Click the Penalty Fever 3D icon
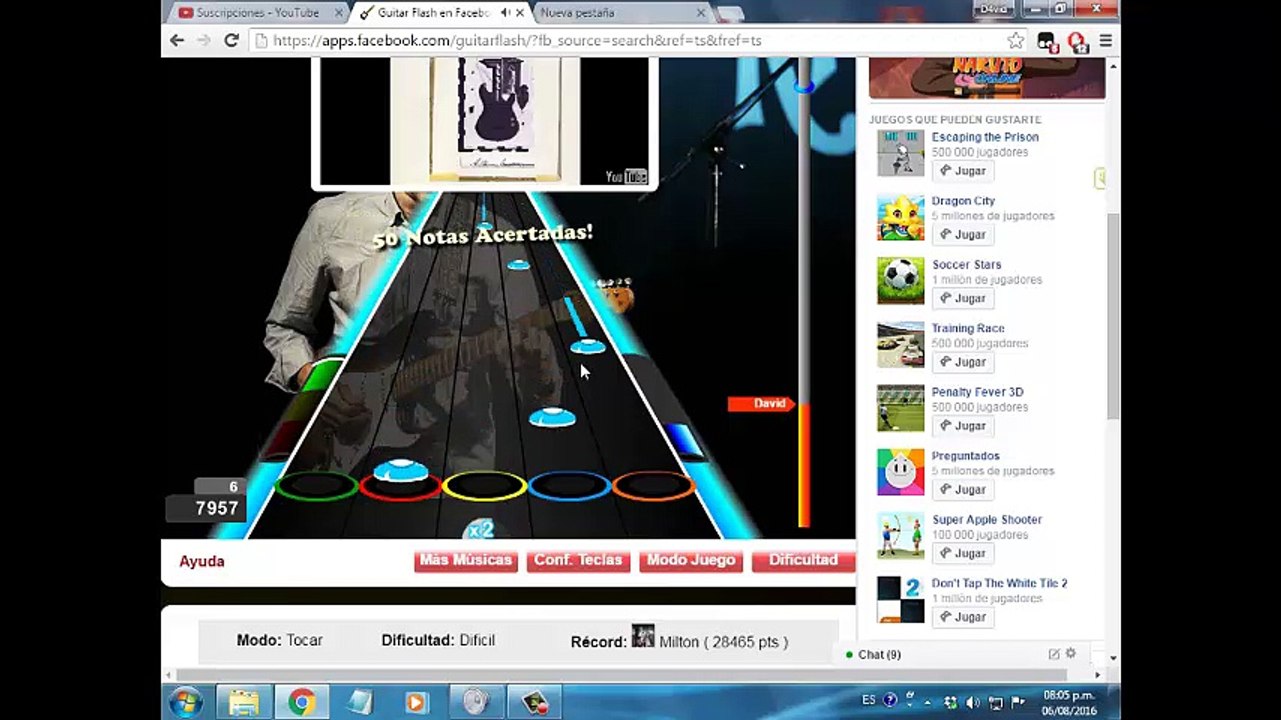 [901, 408]
